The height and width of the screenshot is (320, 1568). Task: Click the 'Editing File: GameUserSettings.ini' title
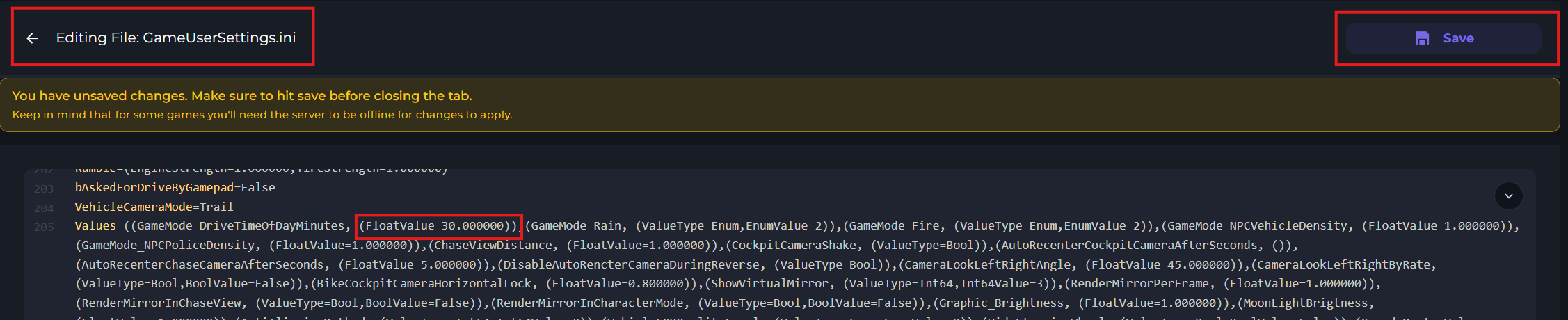pos(175,38)
